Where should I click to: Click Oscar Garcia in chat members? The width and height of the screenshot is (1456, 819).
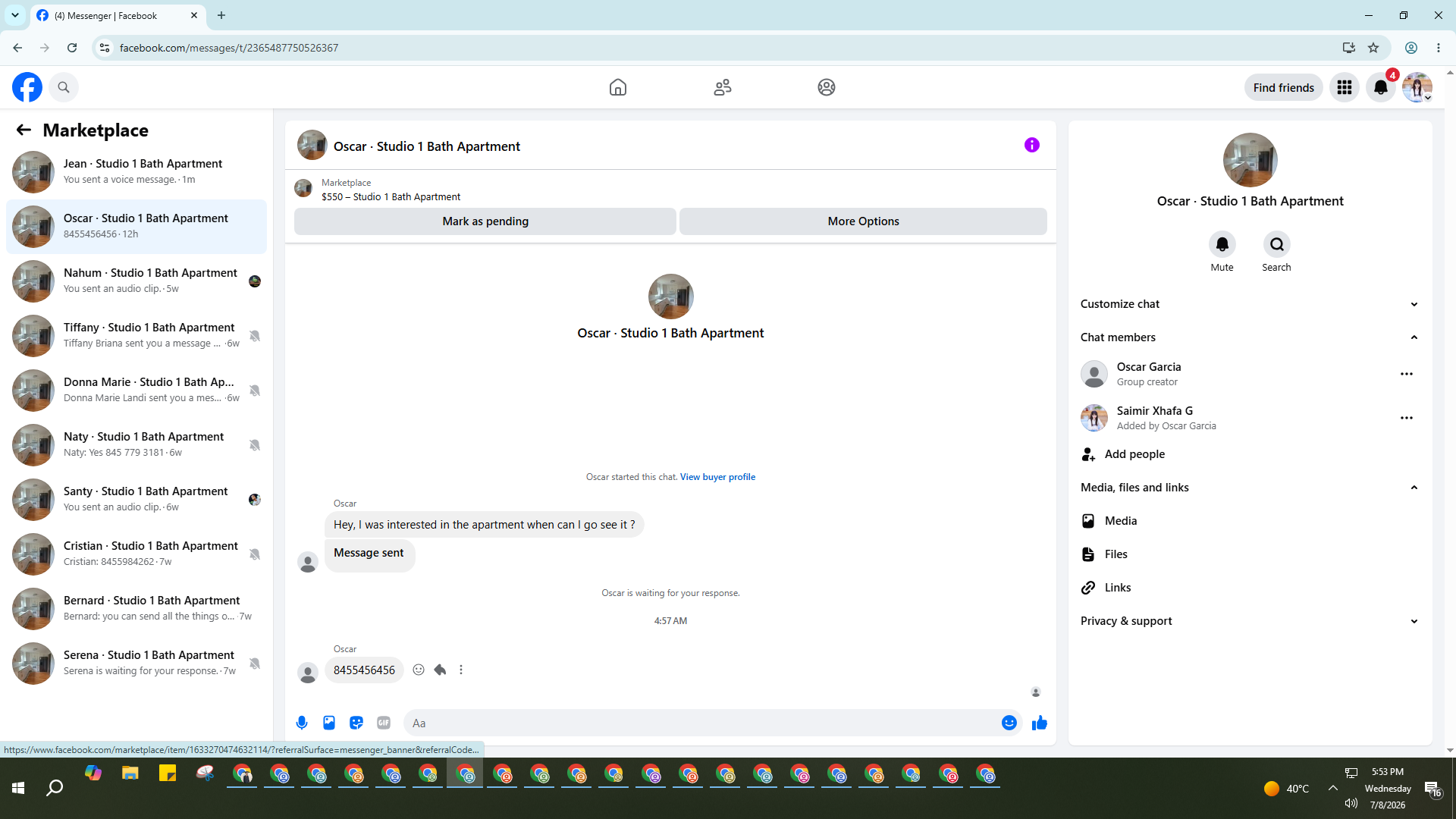[1148, 367]
